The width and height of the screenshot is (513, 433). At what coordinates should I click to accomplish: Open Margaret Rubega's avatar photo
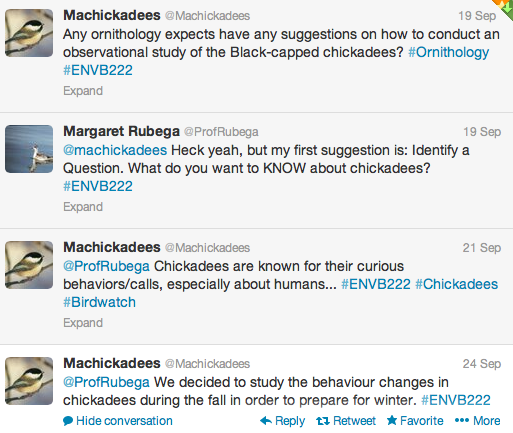coord(29,149)
